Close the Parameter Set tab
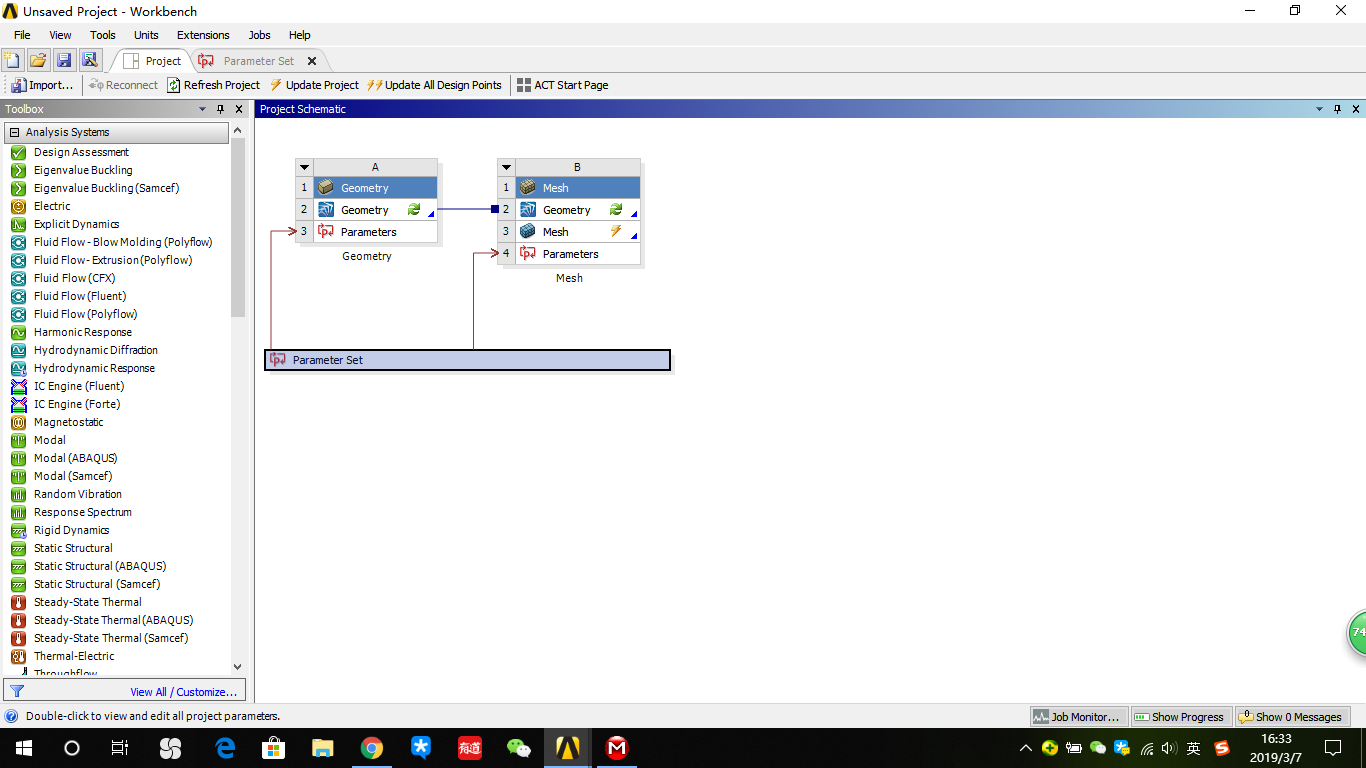The image size is (1366, 768). pos(312,61)
